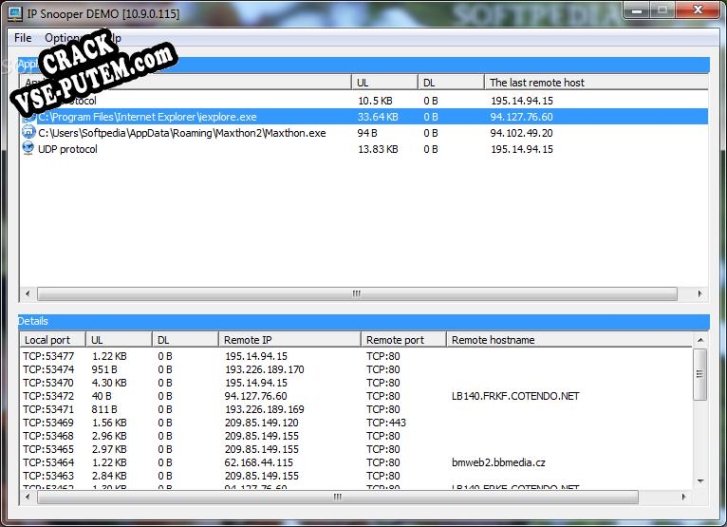Viewport: 727px width, 527px height.
Task: Click the 1.56 KB upload cell
Action: tap(109, 423)
